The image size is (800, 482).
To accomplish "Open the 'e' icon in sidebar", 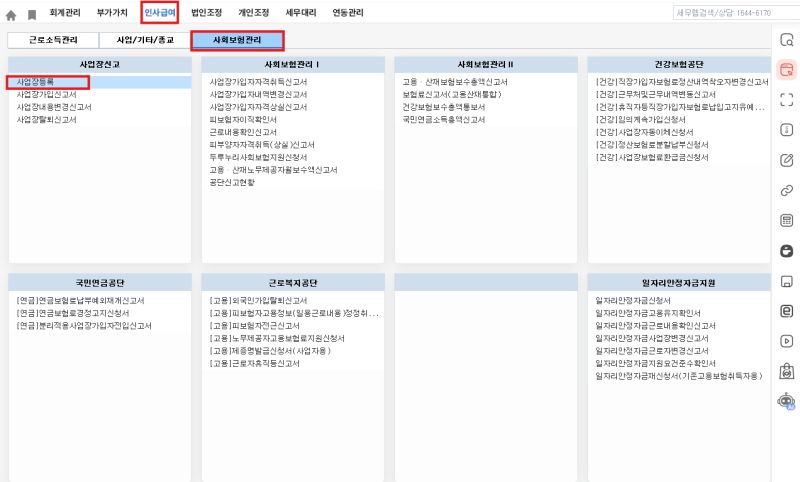I will point(787,311).
